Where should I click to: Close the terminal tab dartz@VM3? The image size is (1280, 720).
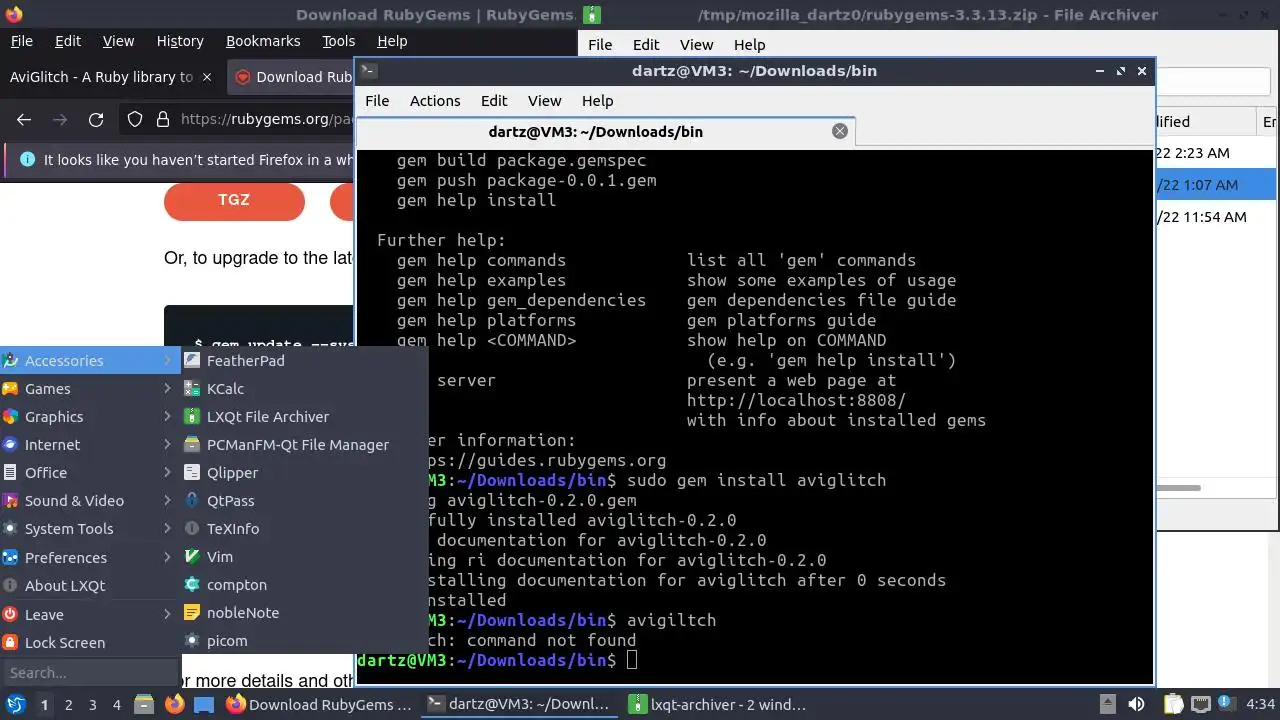(x=840, y=131)
